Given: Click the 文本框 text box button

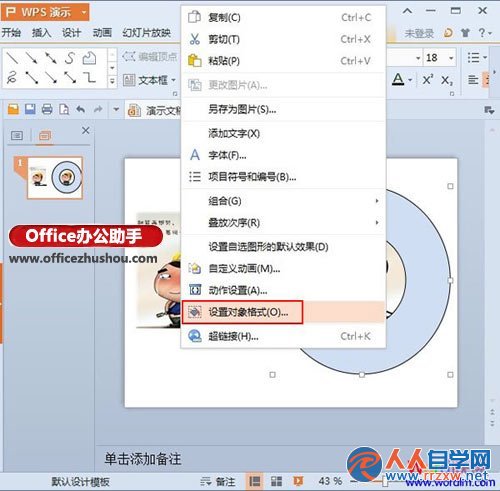Looking at the screenshot, I should coord(149,80).
